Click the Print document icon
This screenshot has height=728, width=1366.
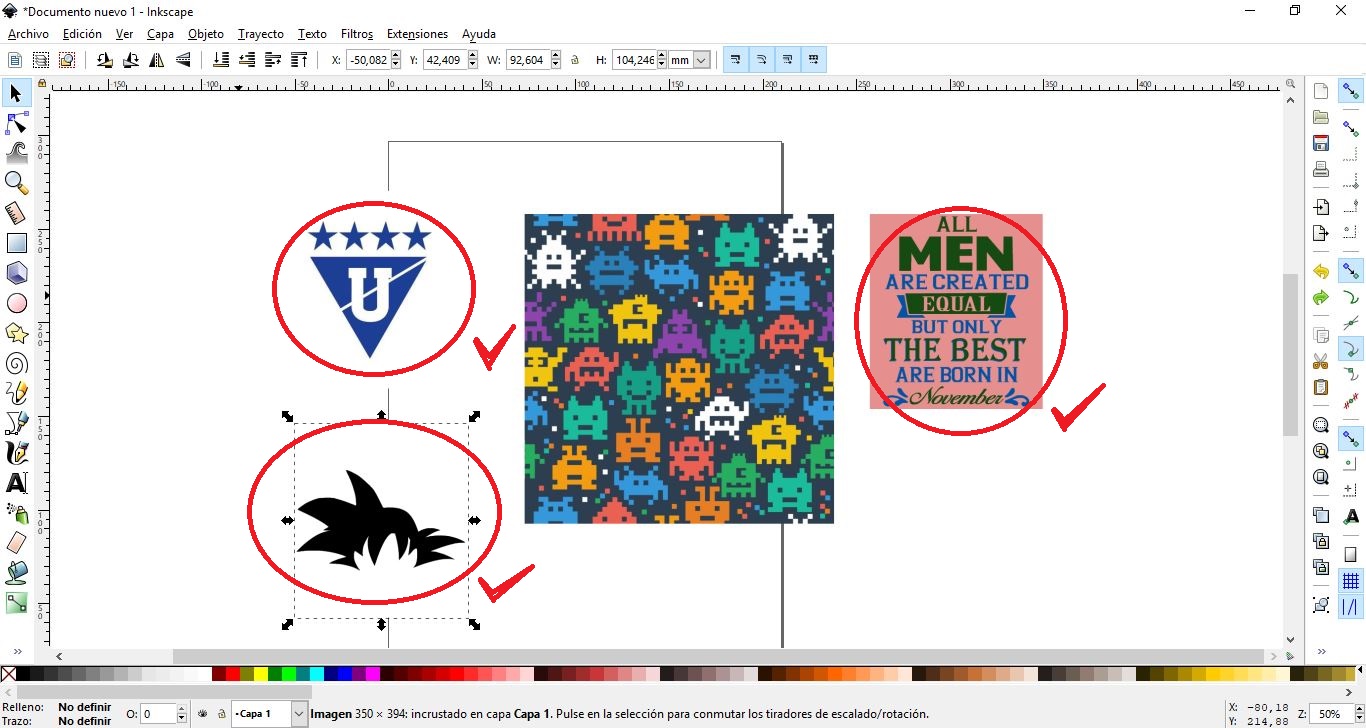click(1321, 169)
